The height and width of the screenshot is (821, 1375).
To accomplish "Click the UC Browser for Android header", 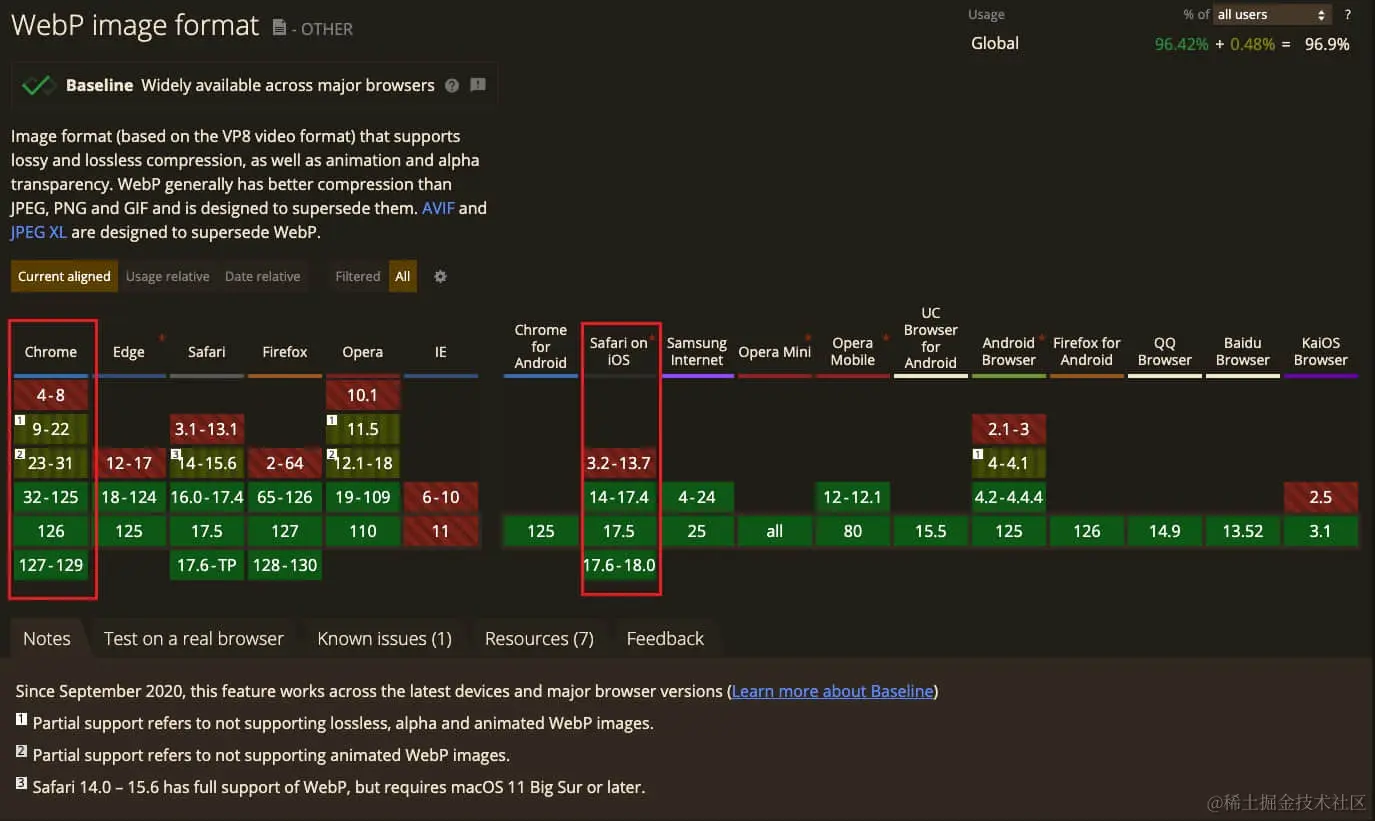I will coord(931,338).
